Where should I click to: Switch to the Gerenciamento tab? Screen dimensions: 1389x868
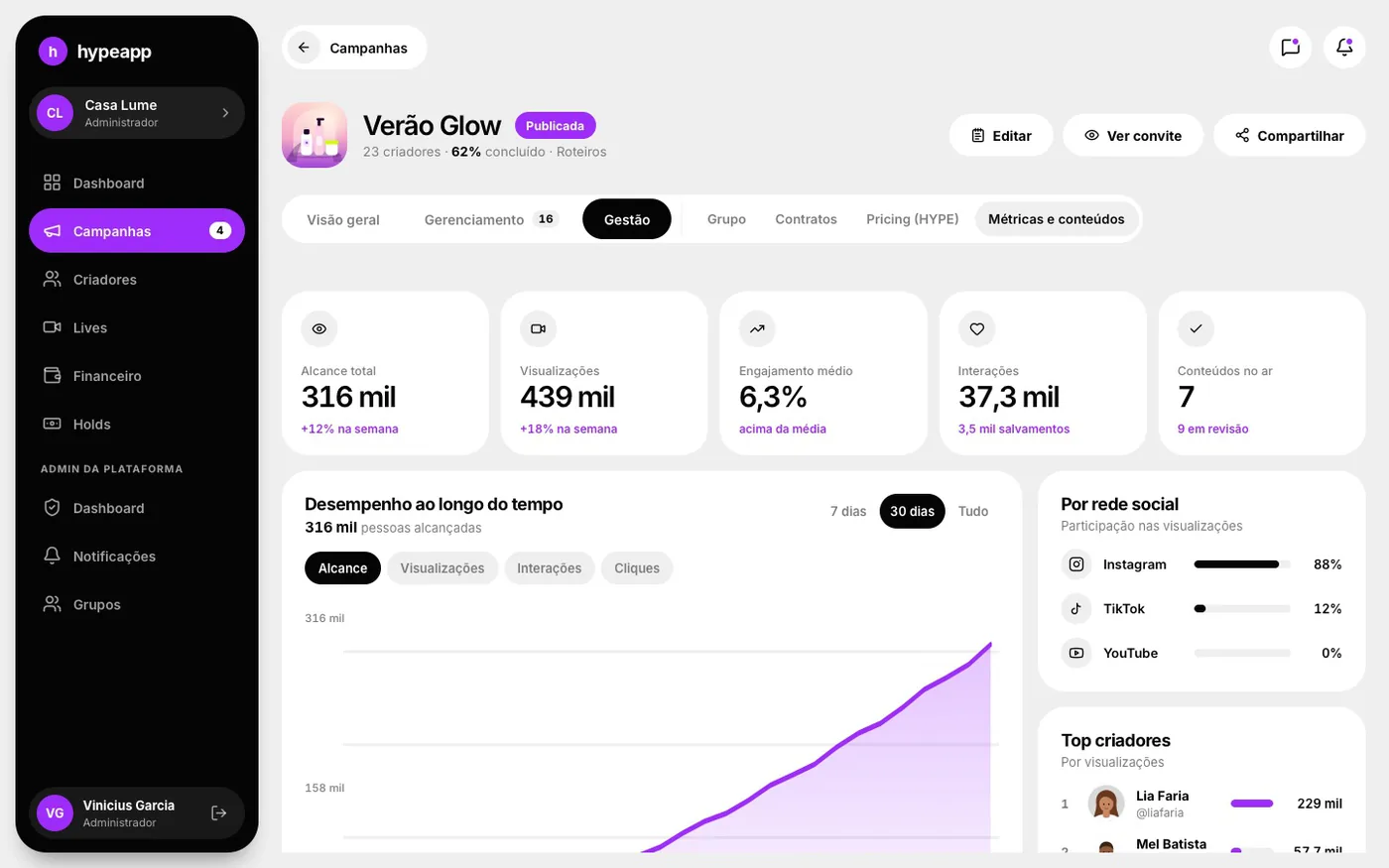[x=491, y=219]
